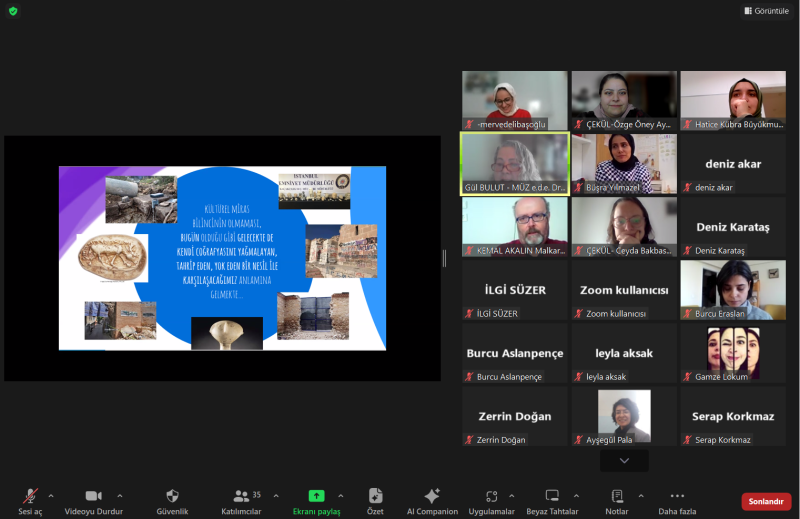Image resolution: width=800 pixels, height=519 pixels.
Task: Unmute microphone with Sesi aç icon
Action: 30,496
